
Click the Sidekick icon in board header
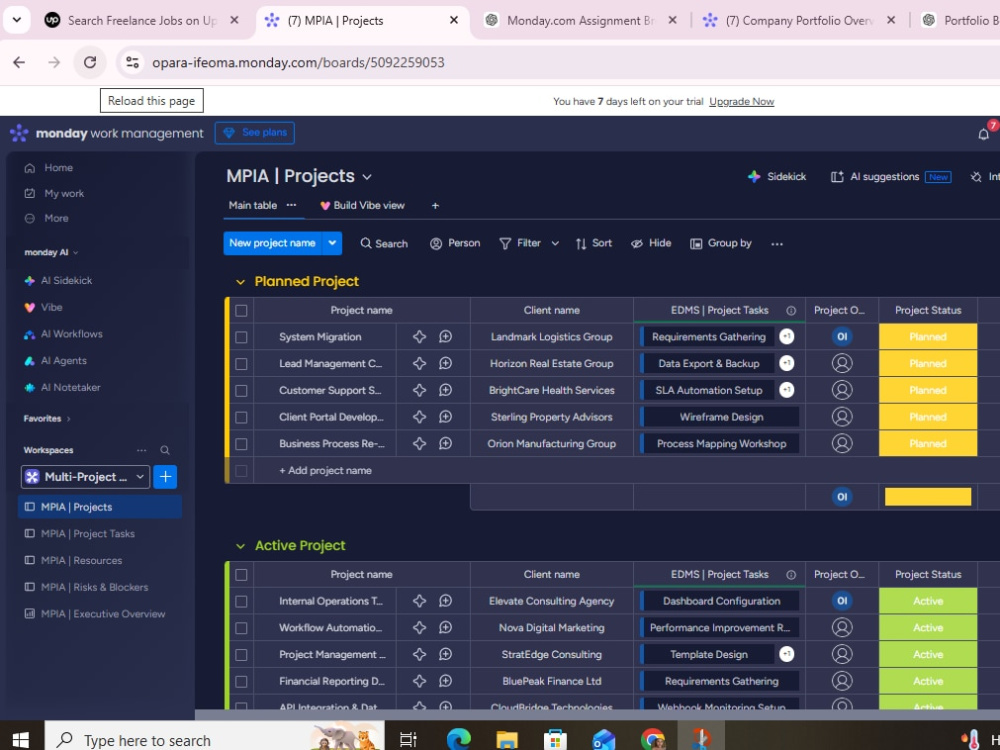pos(754,177)
